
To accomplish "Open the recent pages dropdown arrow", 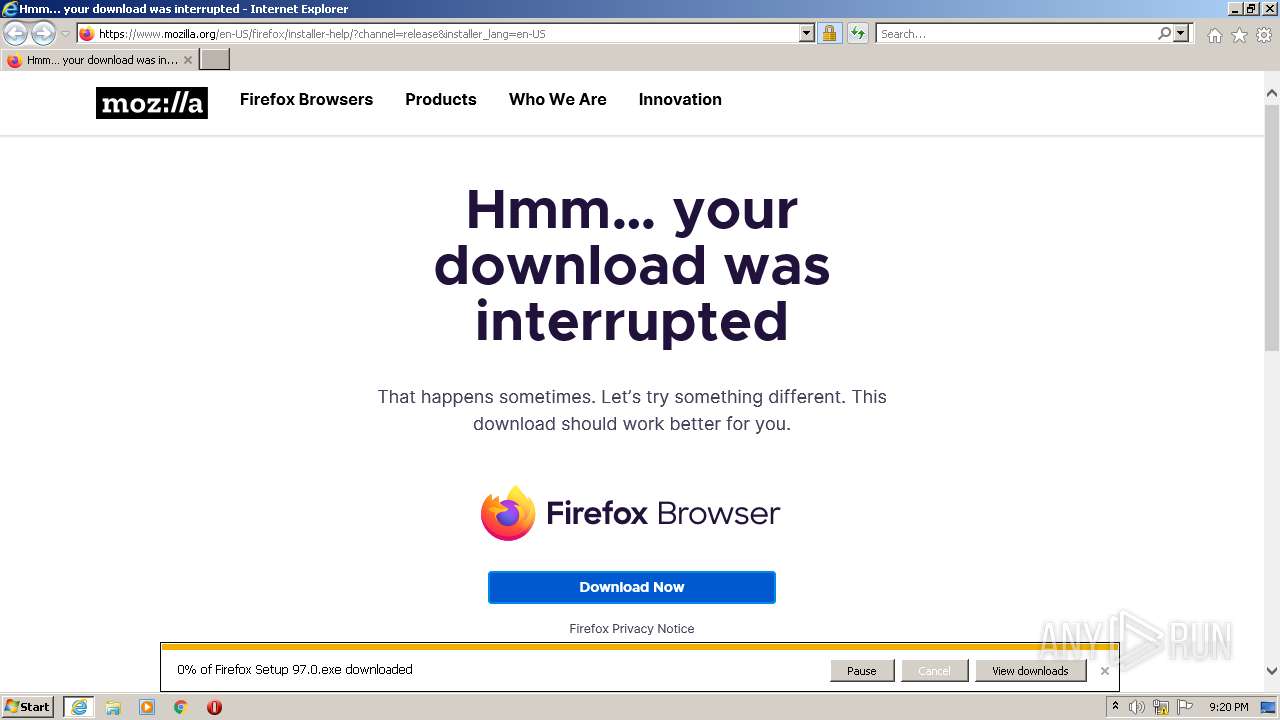I will click(x=65, y=34).
